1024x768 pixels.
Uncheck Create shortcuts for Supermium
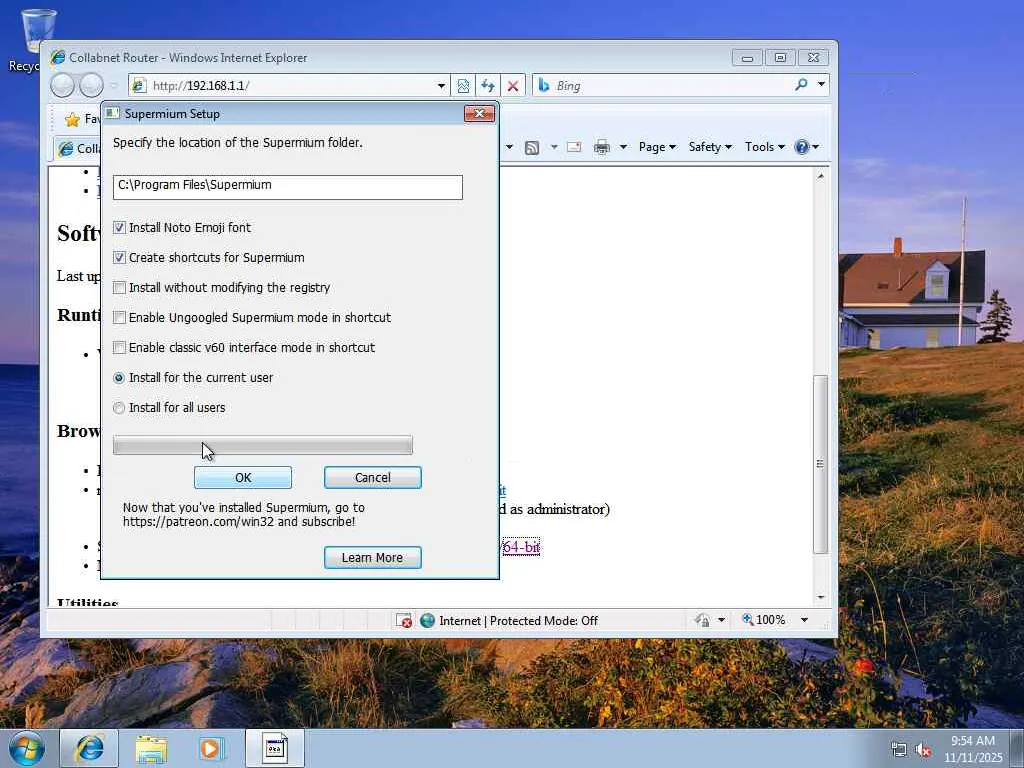coord(119,257)
